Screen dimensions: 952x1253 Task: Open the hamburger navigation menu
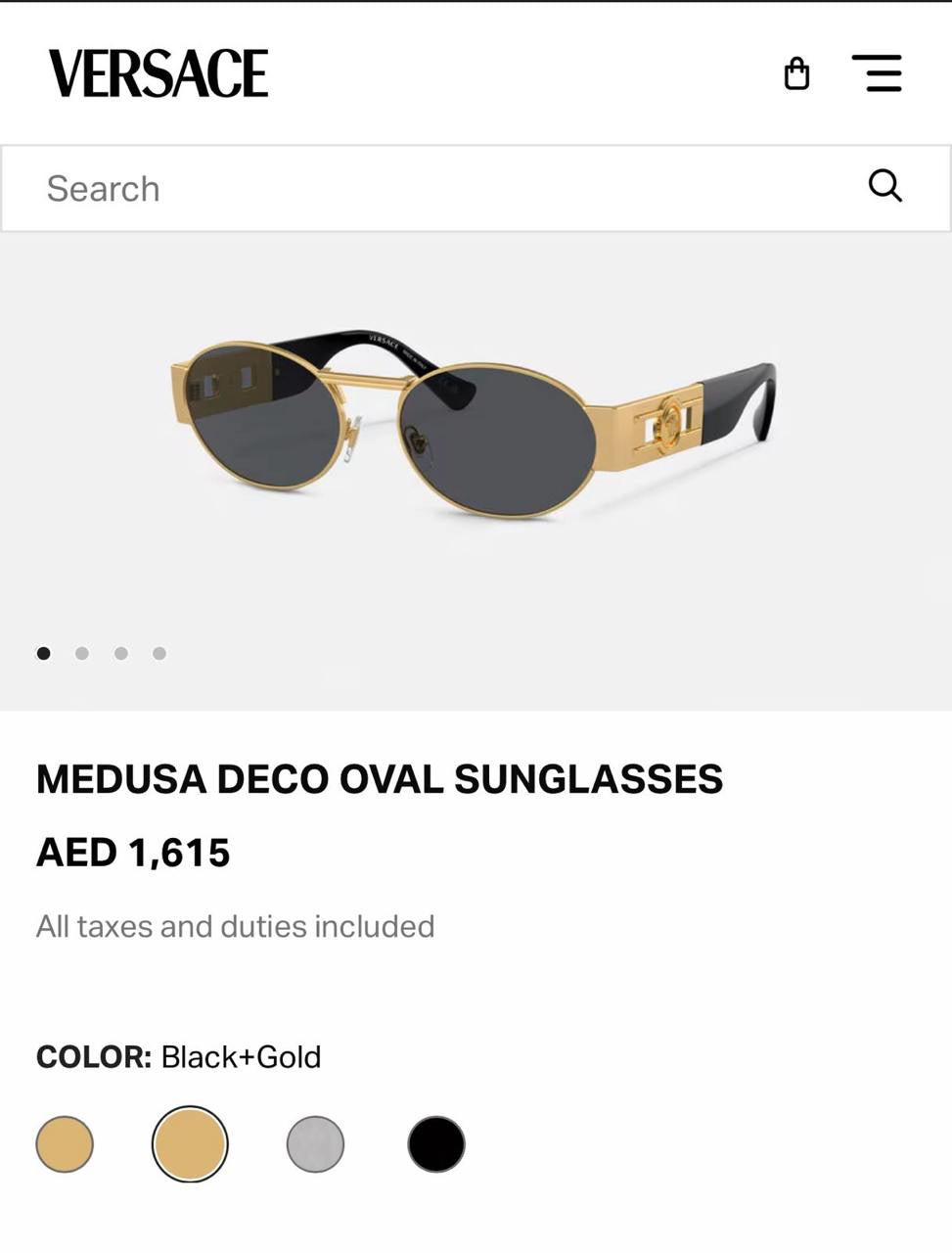[x=877, y=73]
